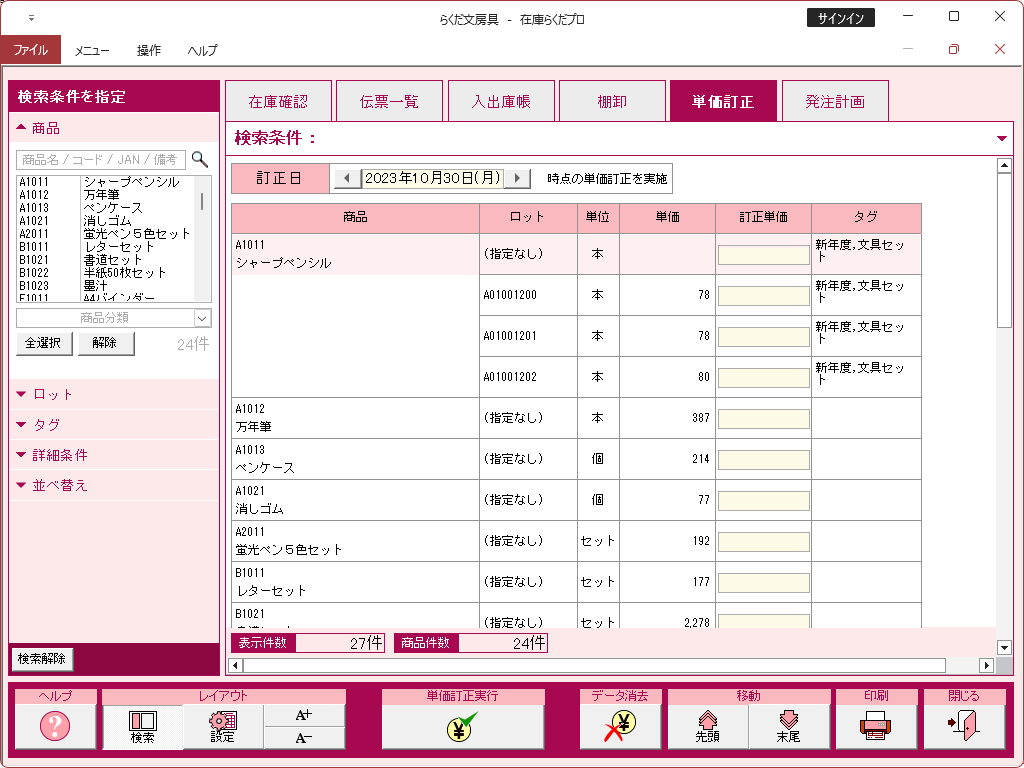
Task: Go to next date arrow
Action: 517,178
